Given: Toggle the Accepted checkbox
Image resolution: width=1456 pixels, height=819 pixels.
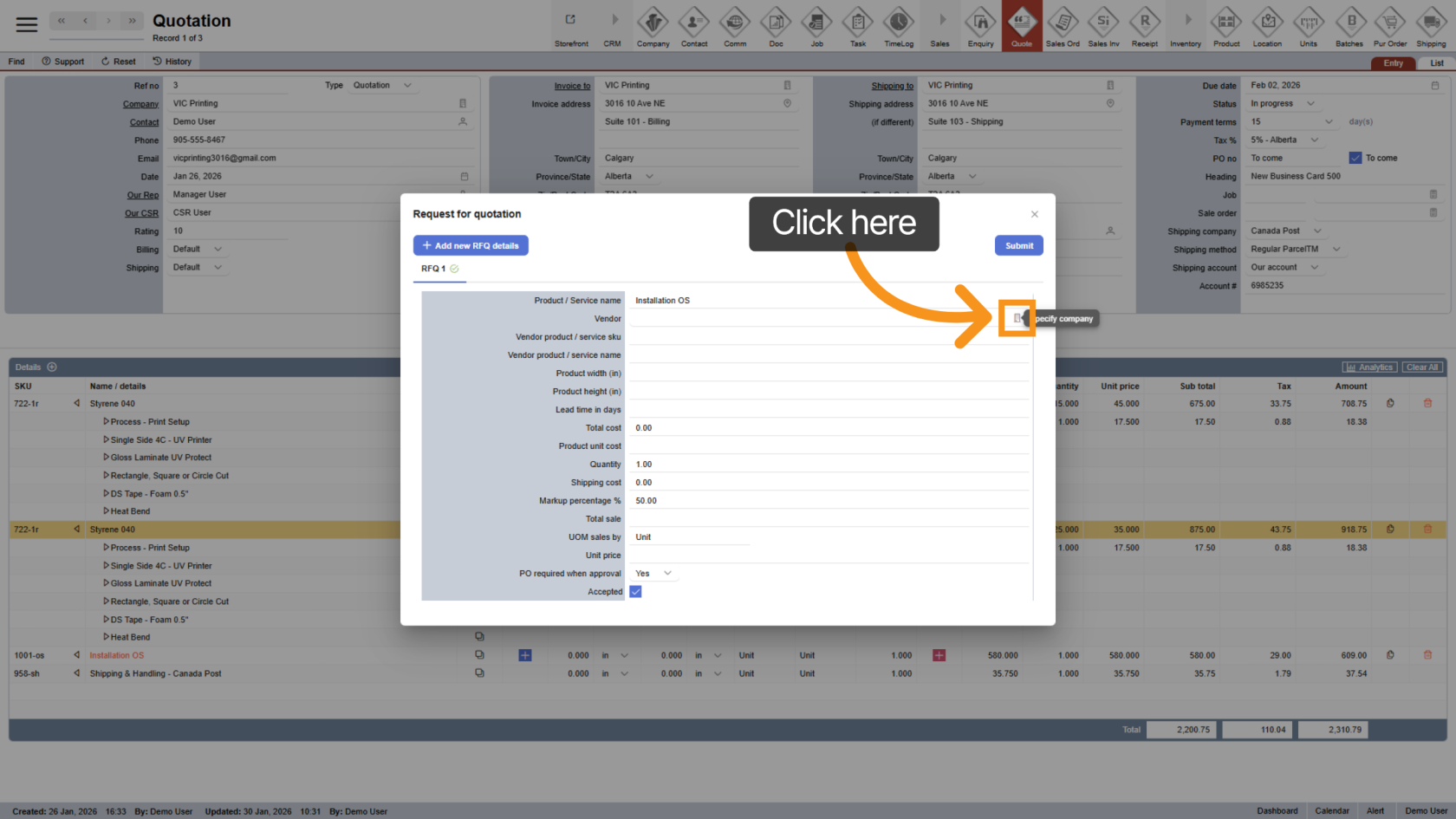Looking at the screenshot, I should 635,592.
